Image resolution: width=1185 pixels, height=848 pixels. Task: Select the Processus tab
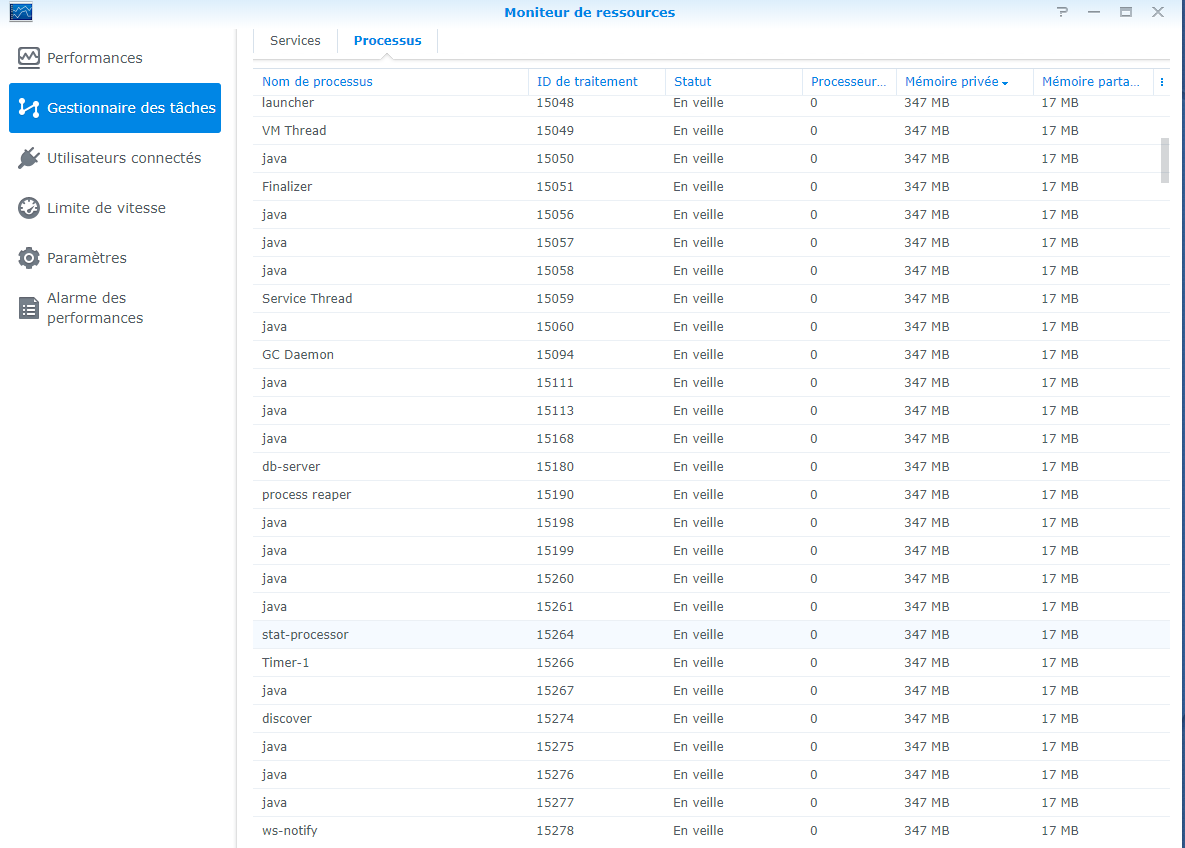click(387, 41)
